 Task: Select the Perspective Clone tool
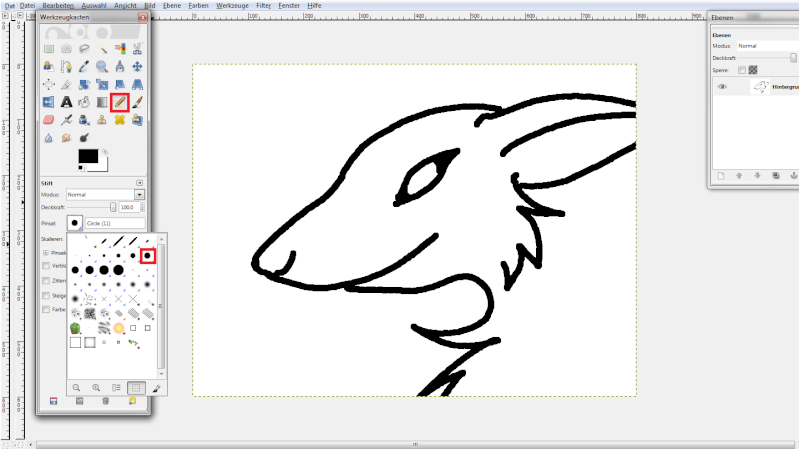(x=137, y=120)
